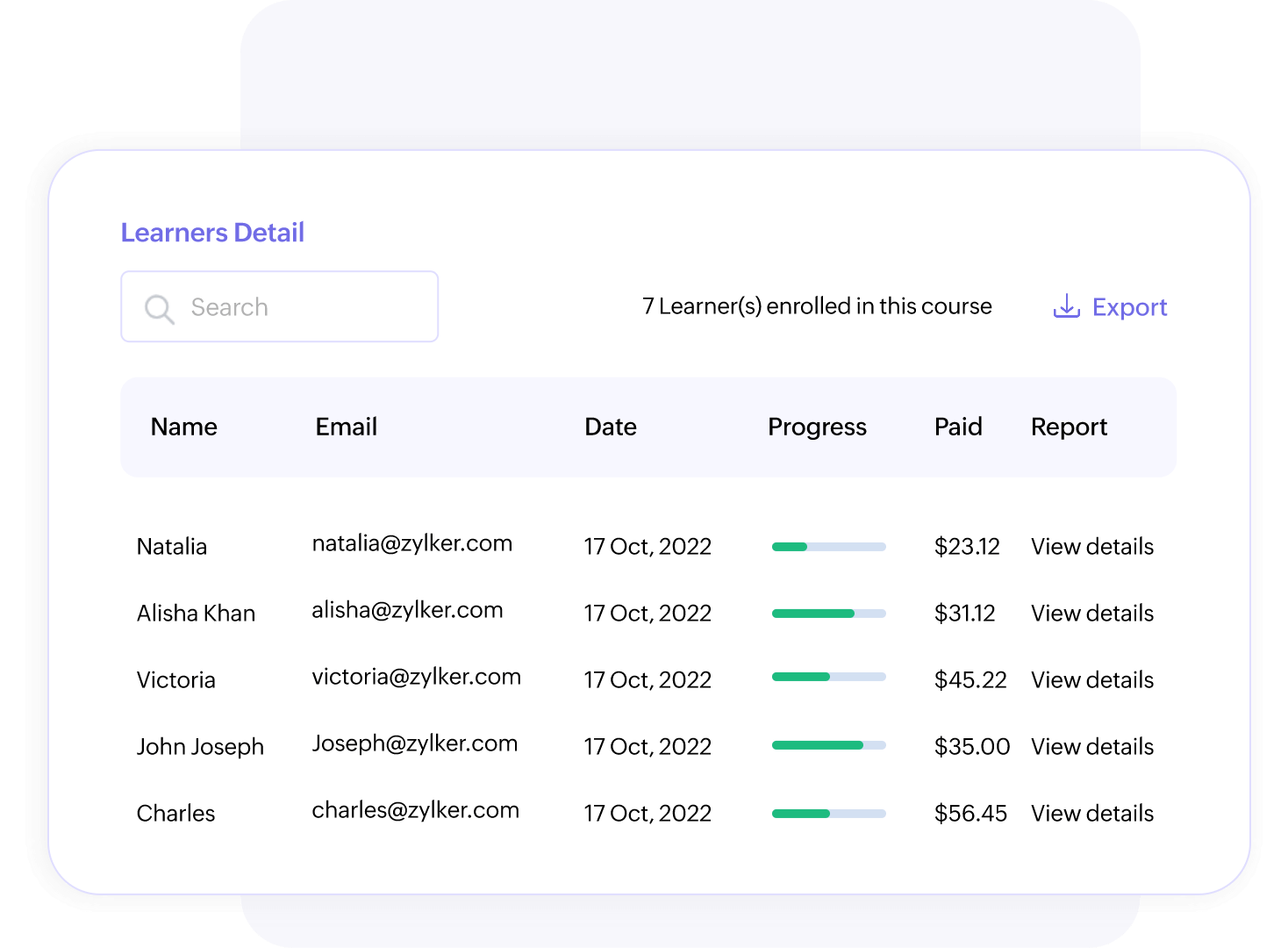View details for Victoria's report
This screenshot has height=948, width=1288.
tap(1091, 680)
